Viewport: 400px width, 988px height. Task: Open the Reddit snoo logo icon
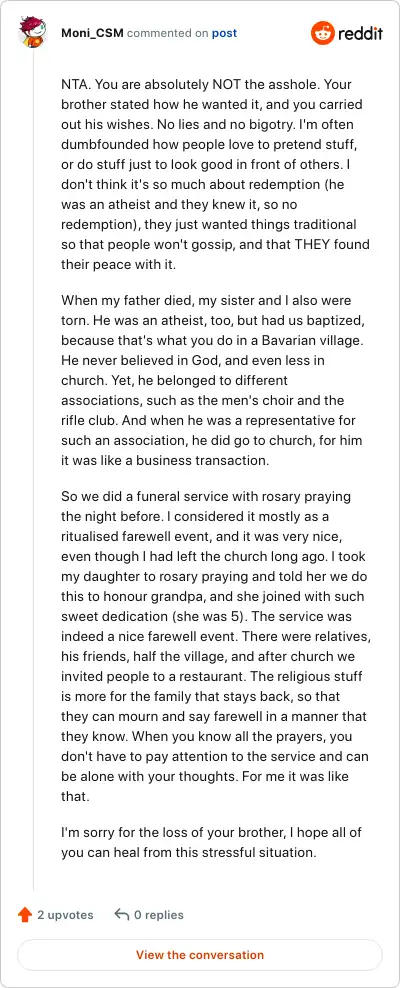(322, 33)
